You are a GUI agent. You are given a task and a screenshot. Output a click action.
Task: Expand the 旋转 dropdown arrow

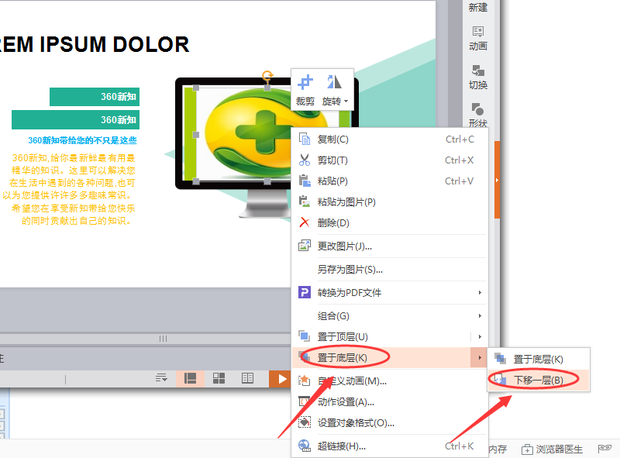346,102
